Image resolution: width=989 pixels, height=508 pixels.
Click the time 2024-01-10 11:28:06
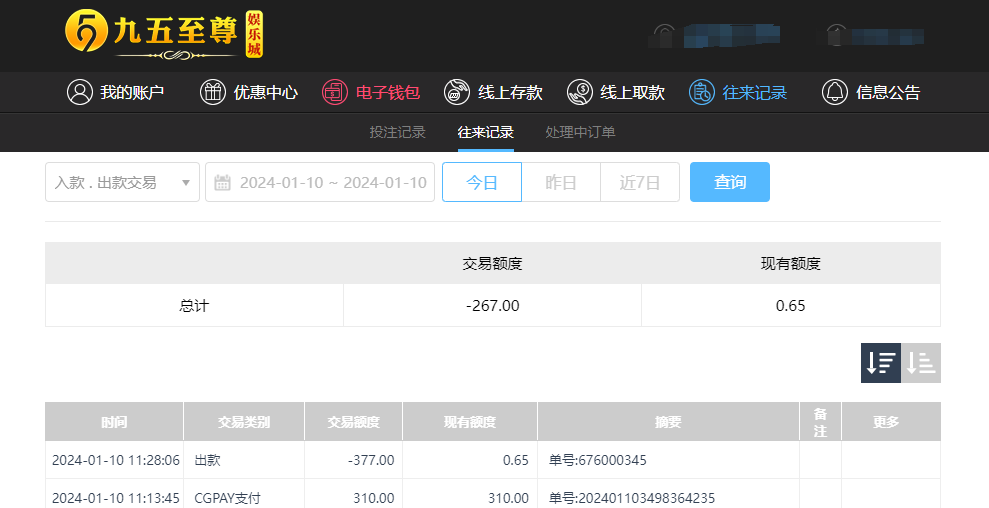(x=116, y=460)
